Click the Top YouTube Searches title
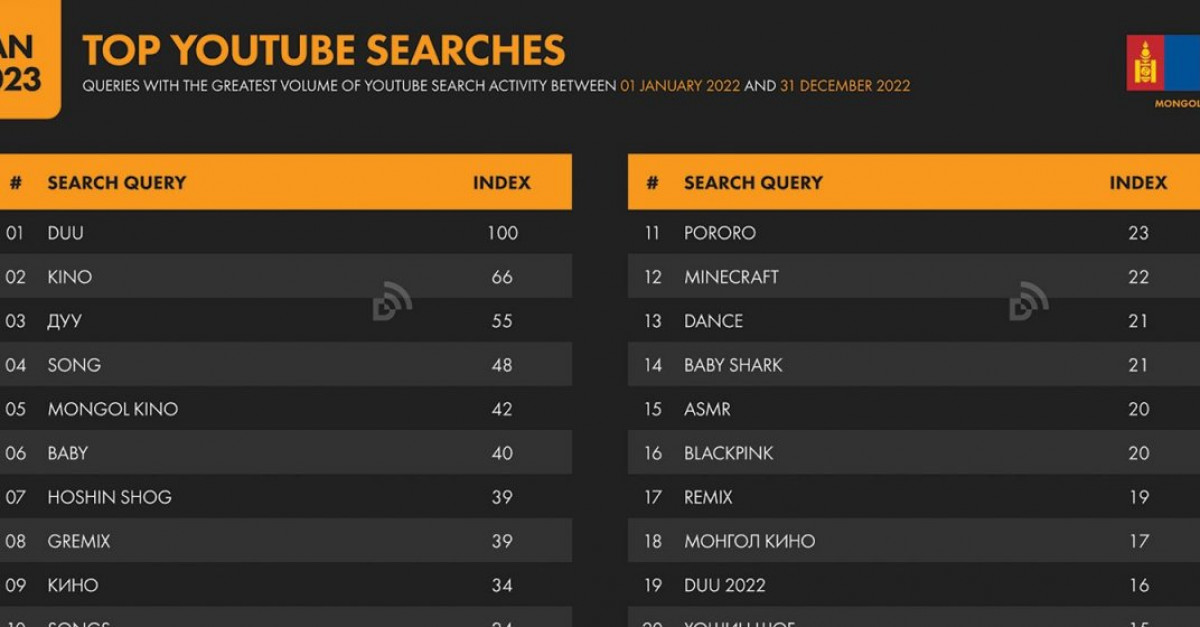 323,51
